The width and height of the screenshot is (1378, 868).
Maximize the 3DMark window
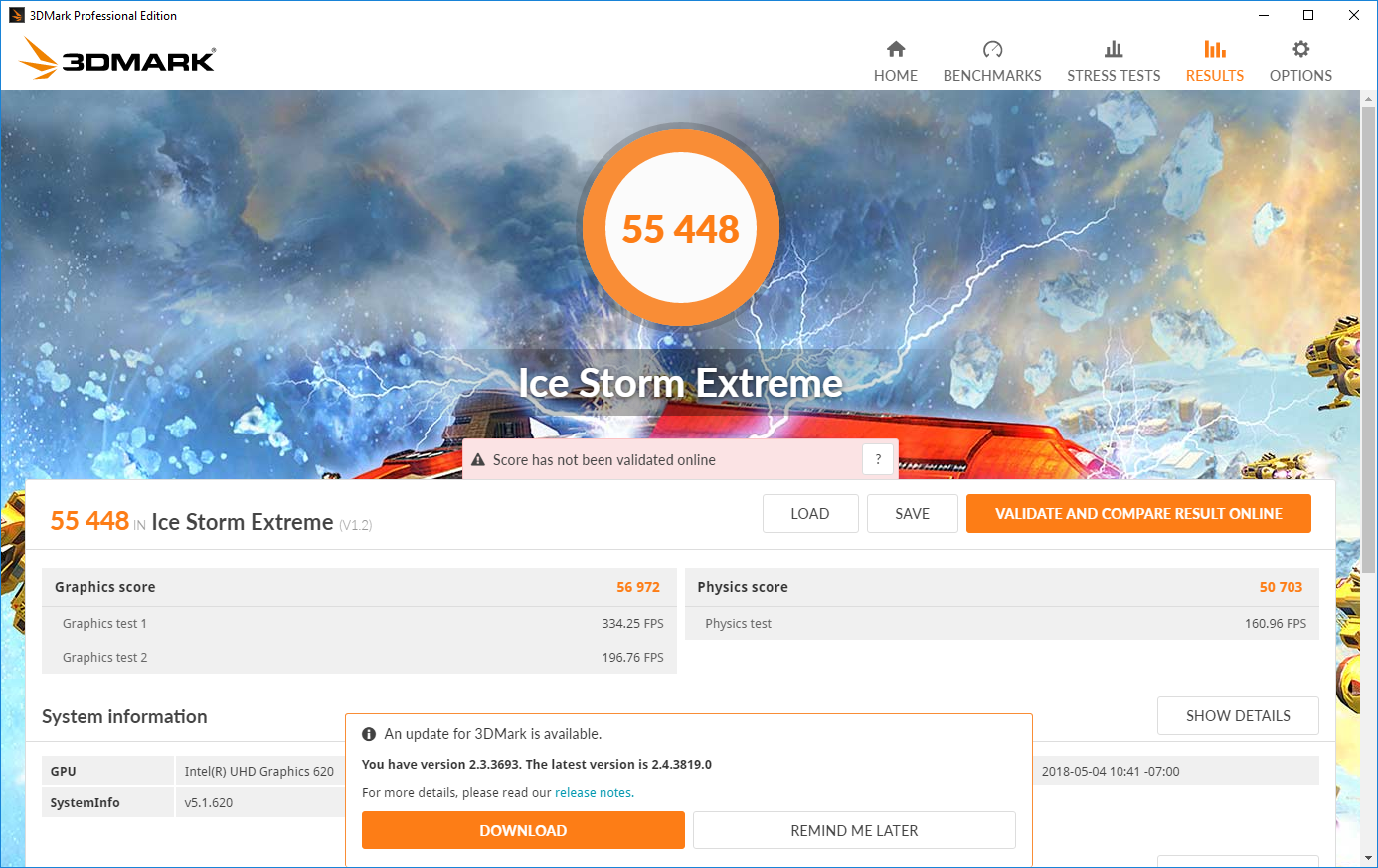[x=1308, y=15]
